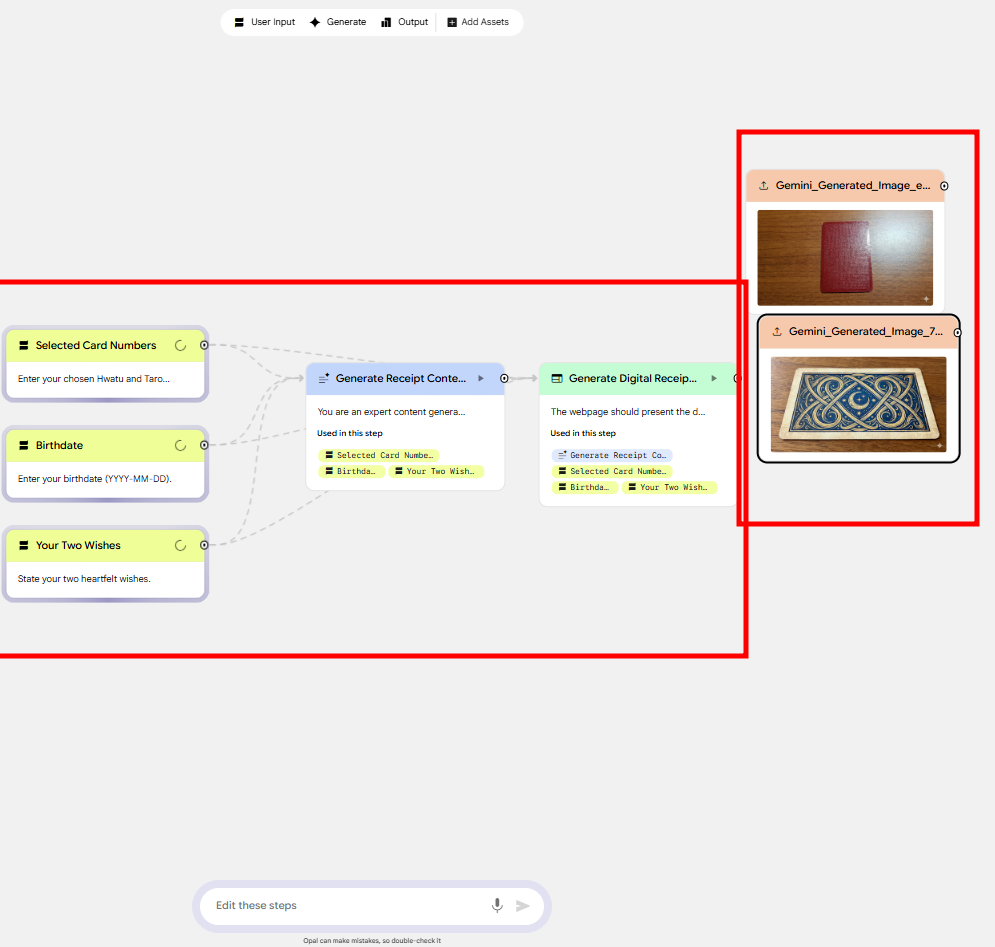Click output port of Gemini_Generated_Image_e asset
The width and height of the screenshot is (995, 947).
944,186
